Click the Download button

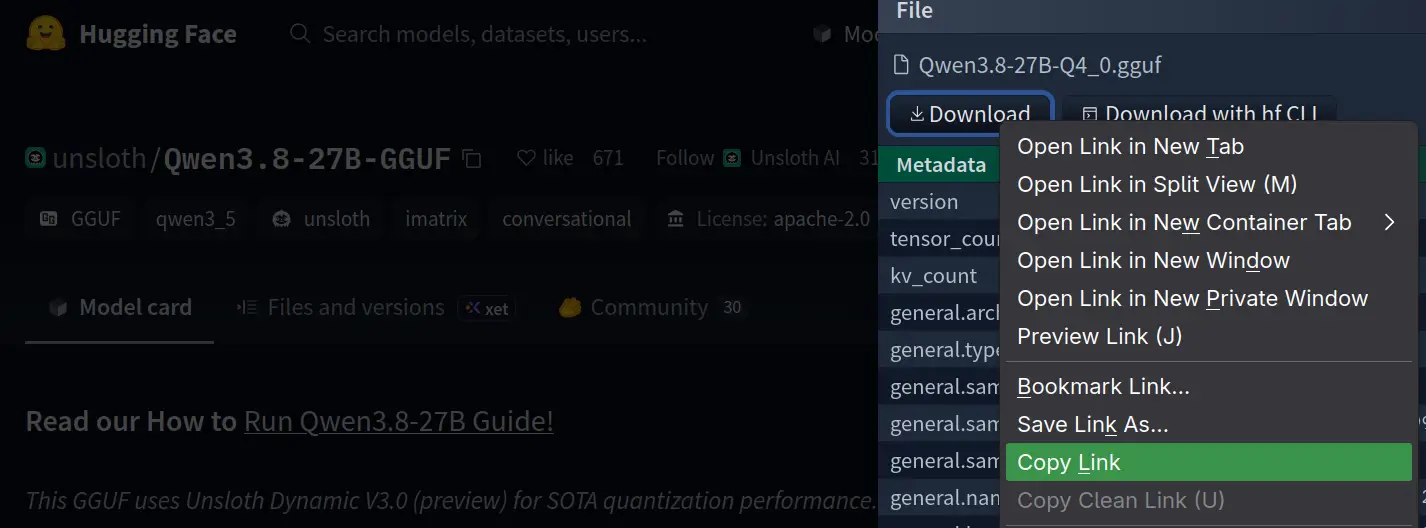point(970,114)
